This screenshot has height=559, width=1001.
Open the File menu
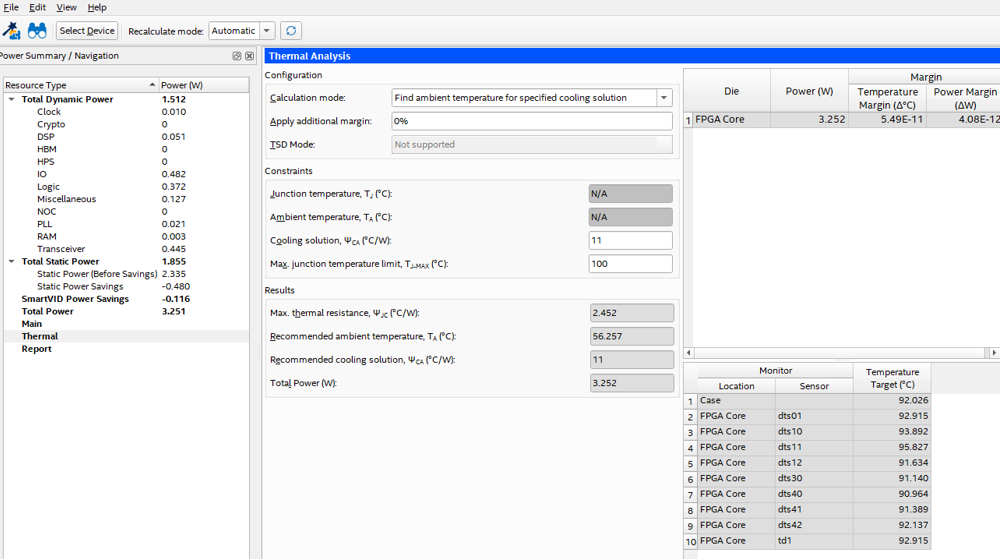(x=11, y=8)
